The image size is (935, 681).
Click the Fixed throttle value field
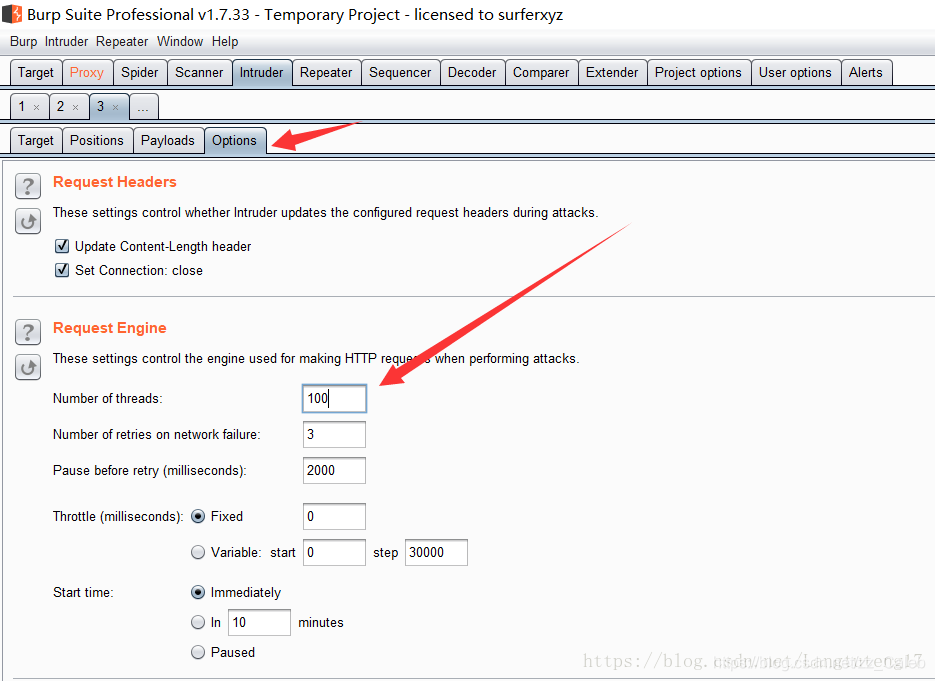335,516
